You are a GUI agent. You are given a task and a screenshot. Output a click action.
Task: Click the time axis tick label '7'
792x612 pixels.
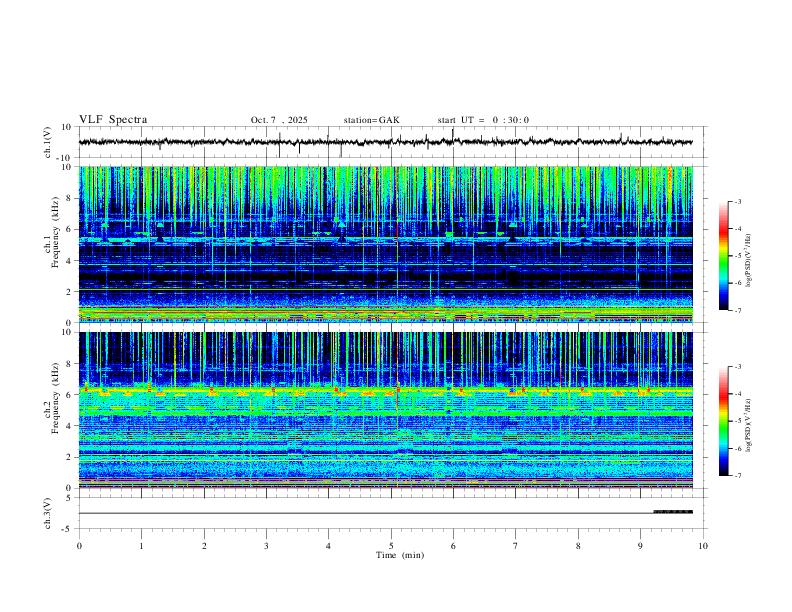pyautogui.click(x=516, y=546)
